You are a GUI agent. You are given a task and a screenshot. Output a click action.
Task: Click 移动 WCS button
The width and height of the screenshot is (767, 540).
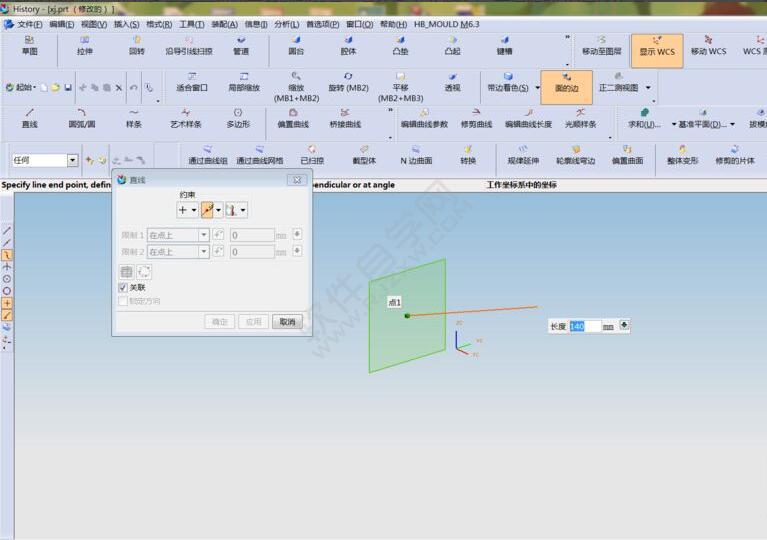coord(708,45)
